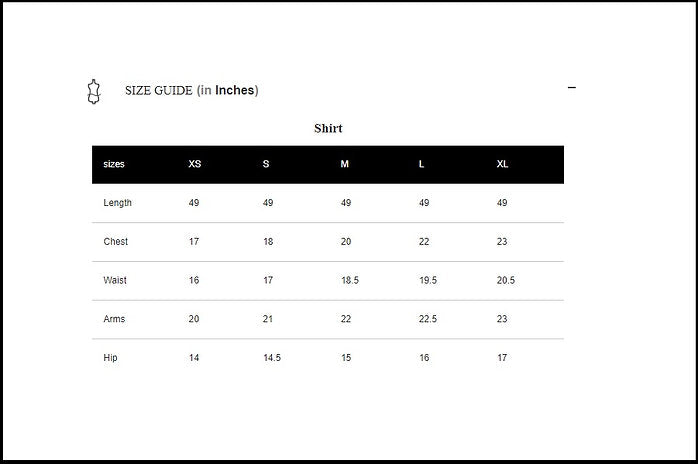Image resolution: width=698 pixels, height=464 pixels.
Task: Select the S column header
Action: 266,164
